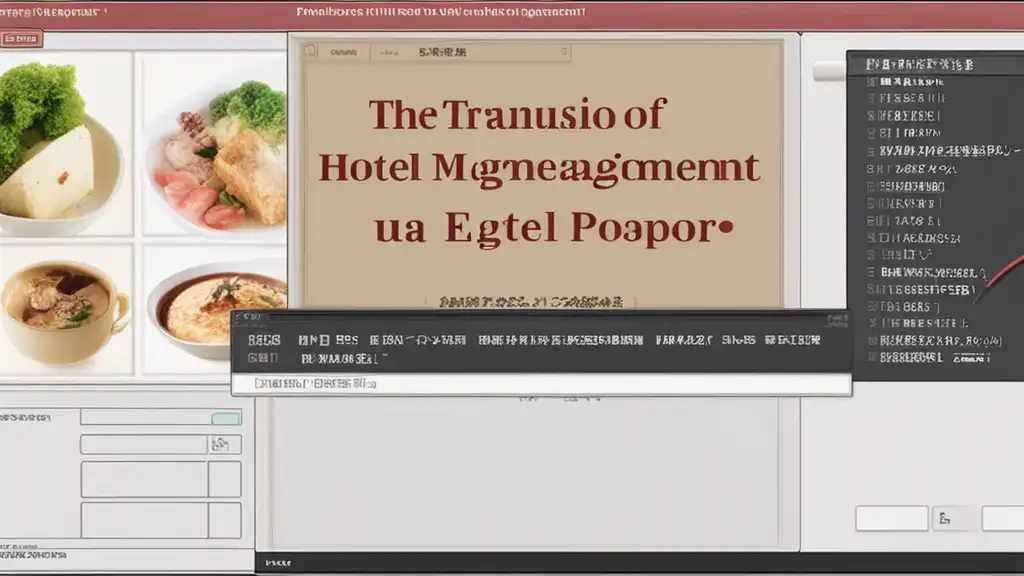1024x576 pixels.
Task: Click the small icon between the lower-right blank buttons
Action: tap(944, 519)
